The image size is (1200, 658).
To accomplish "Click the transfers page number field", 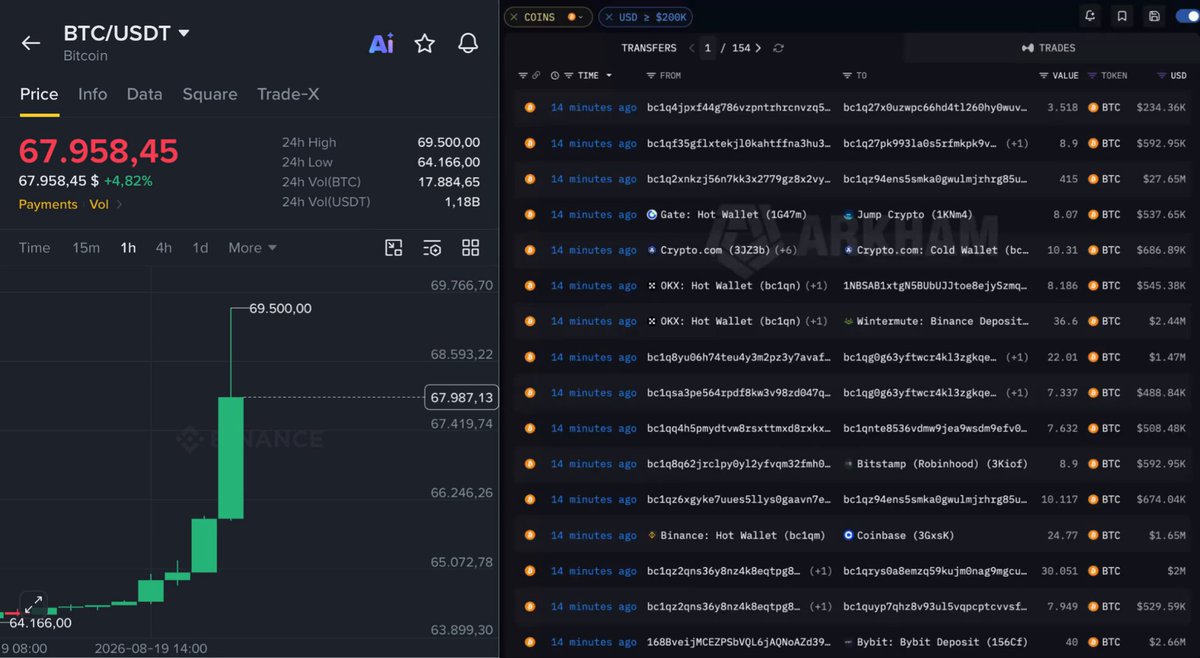I will pos(708,48).
